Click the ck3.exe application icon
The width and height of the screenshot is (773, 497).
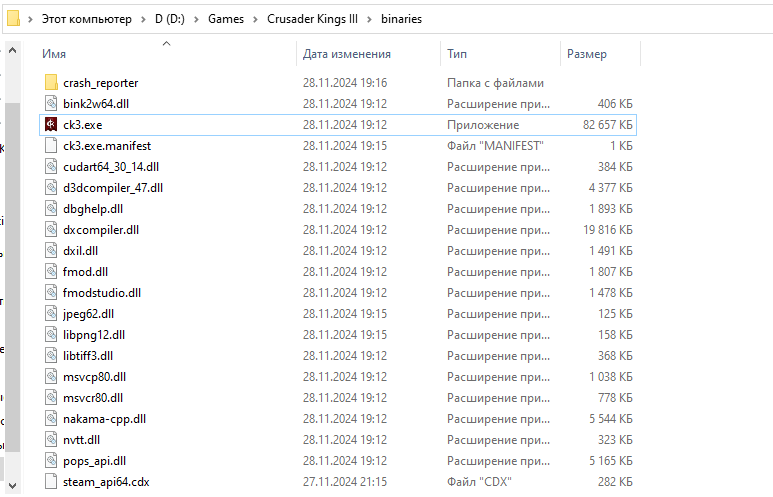51,124
